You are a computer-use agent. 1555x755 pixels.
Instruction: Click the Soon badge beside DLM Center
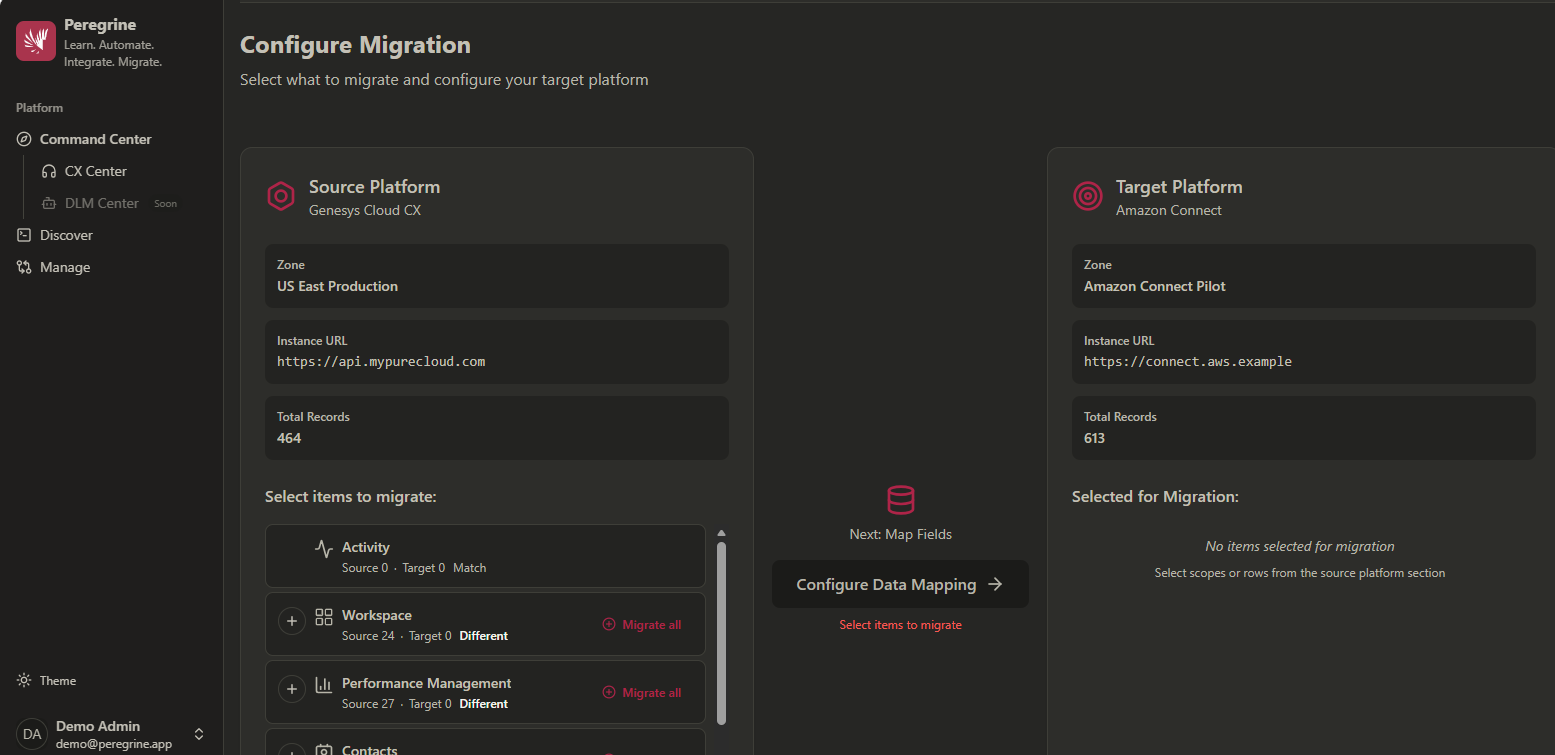point(165,203)
